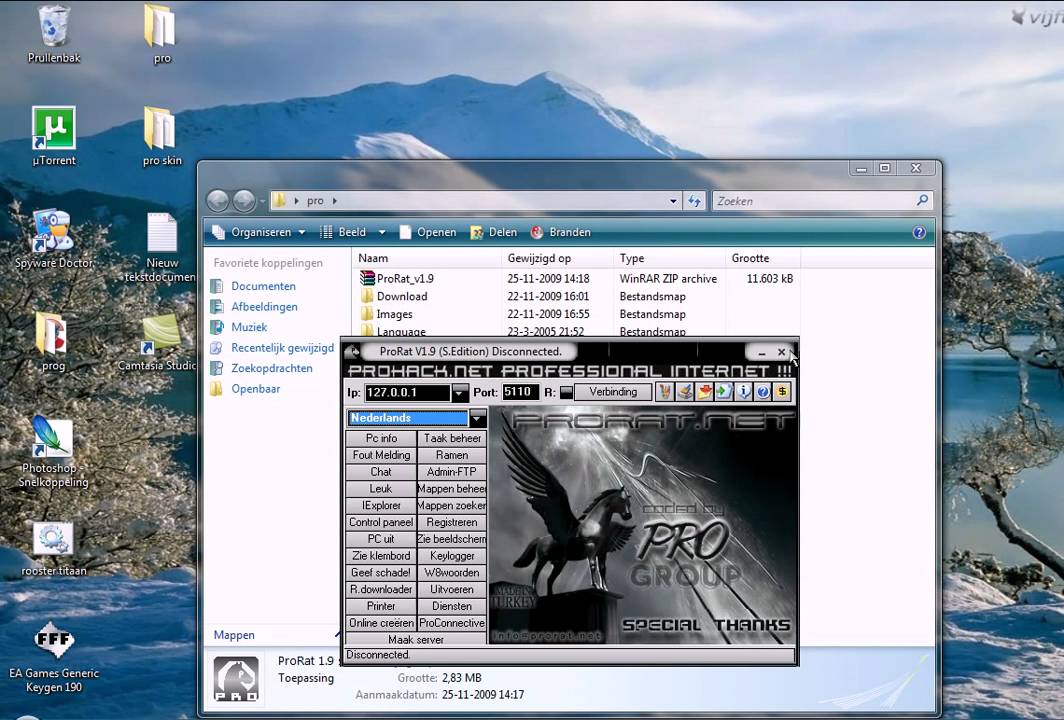1064x720 pixels.
Task: Sort by the Type column header
Action: [669, 258]
